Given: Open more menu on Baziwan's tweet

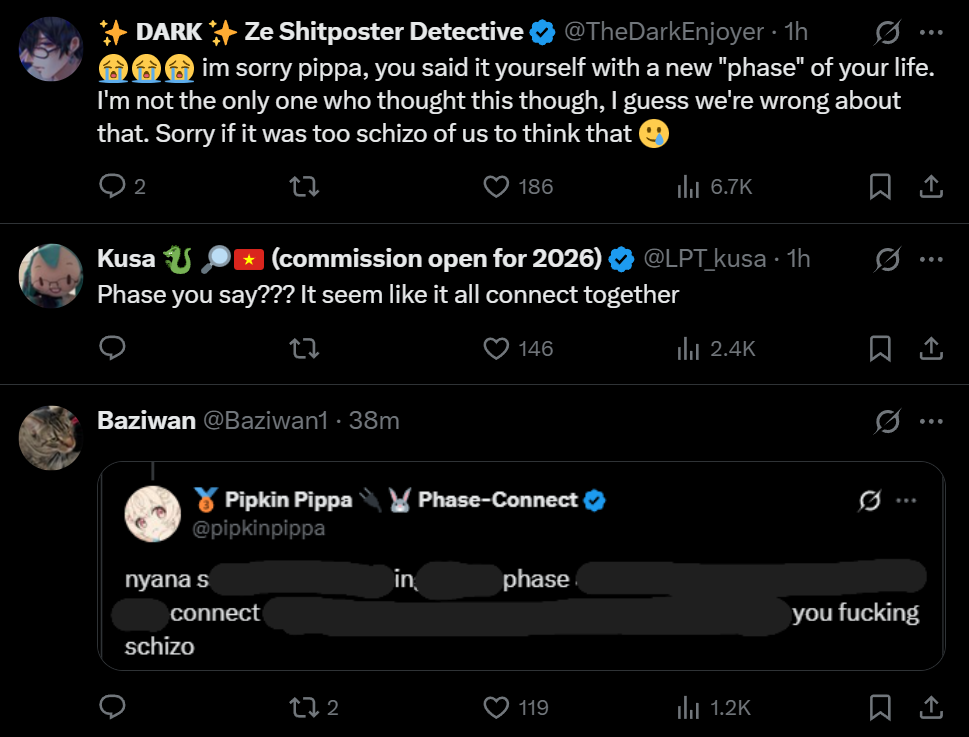Looking at the screenshot, I should tap(930, 421).
